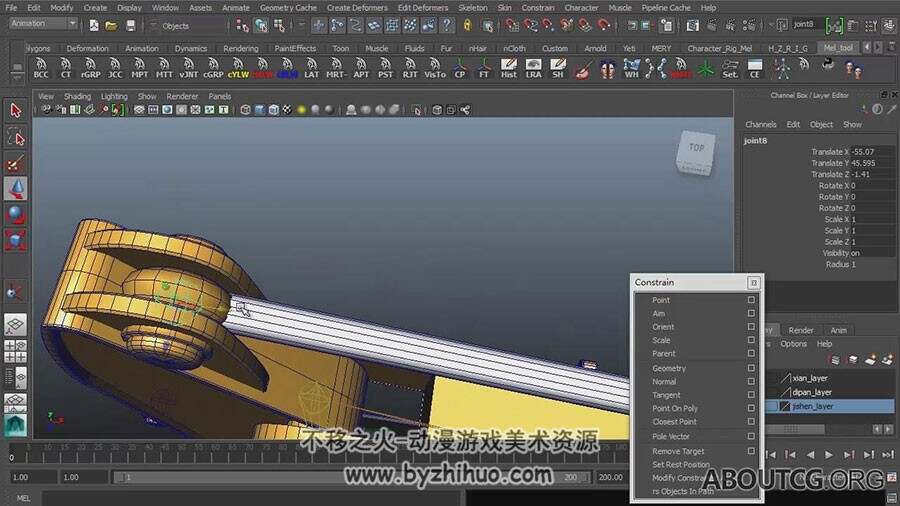Click the APT shelf icon
The width and height of the screenshot is (900, 506).
[x=360, y=68]
